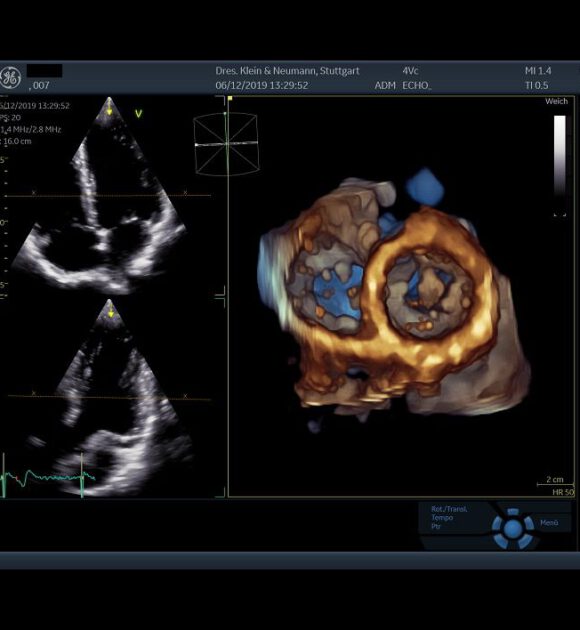Click the ECG trace waveform
Screen dimensions: 580x630
click(x=48, y=477)
